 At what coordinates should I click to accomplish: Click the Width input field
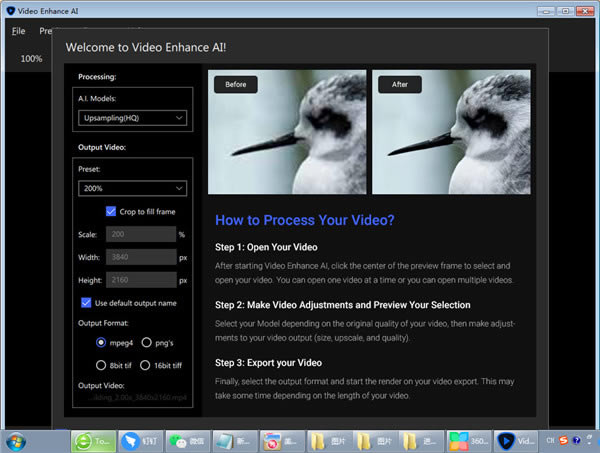[x=141, y=257]
